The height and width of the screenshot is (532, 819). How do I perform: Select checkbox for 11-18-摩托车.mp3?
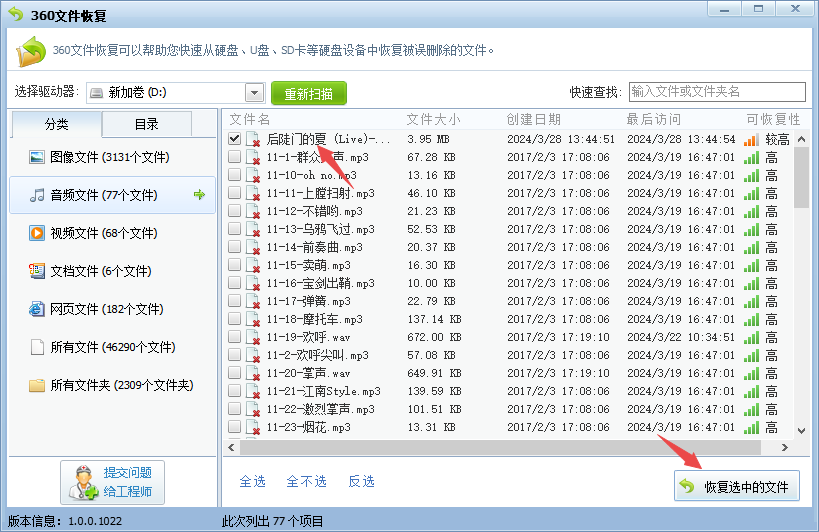coord(235,319)
